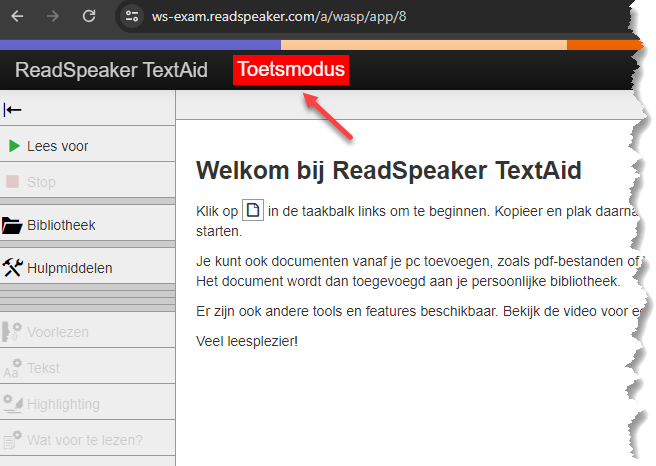This screenshot has width=656, height=466.
Task: Open the Voorlezen settings
Action: coord(57,332)
